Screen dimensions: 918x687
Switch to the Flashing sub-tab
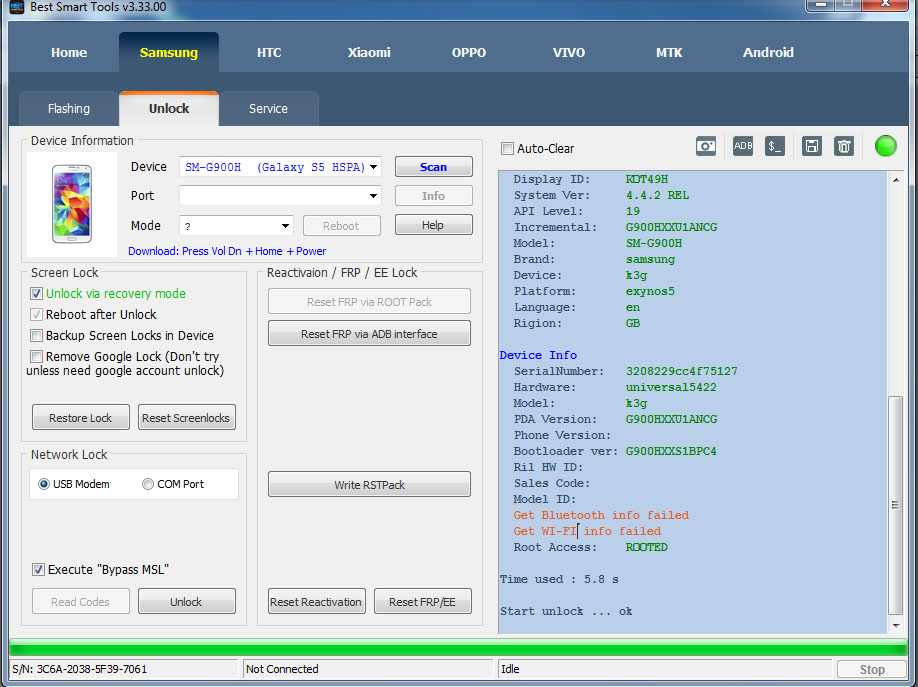[x=69, y=109]
